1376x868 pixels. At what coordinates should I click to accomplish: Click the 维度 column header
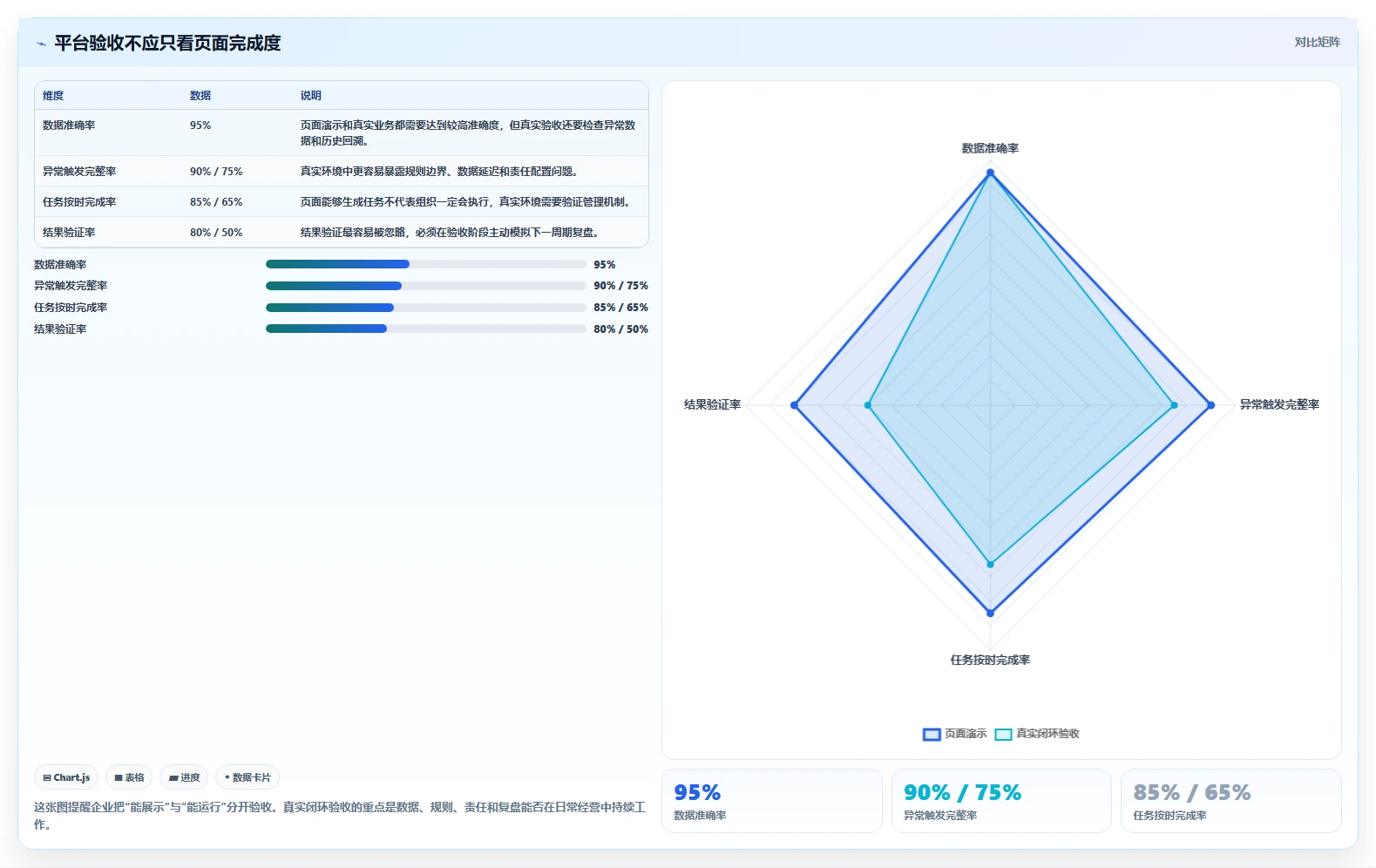point(53,96)
